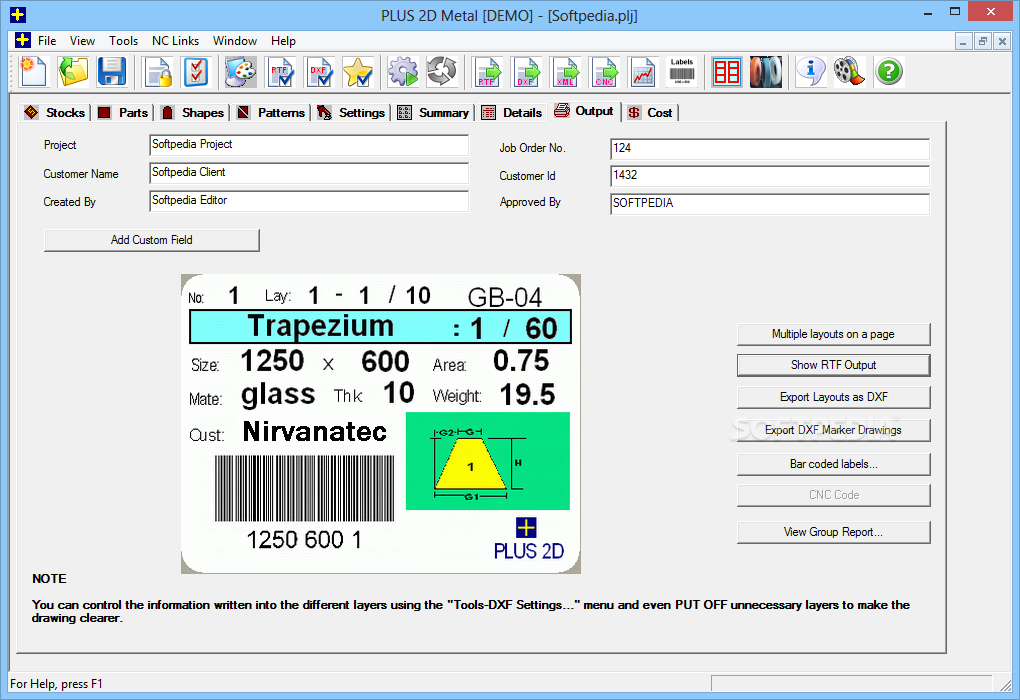Image resolution: width=1020 pixels, height=700 pixels.
Task: Switch to the Settings tab
Action: (x=351, y=113)
